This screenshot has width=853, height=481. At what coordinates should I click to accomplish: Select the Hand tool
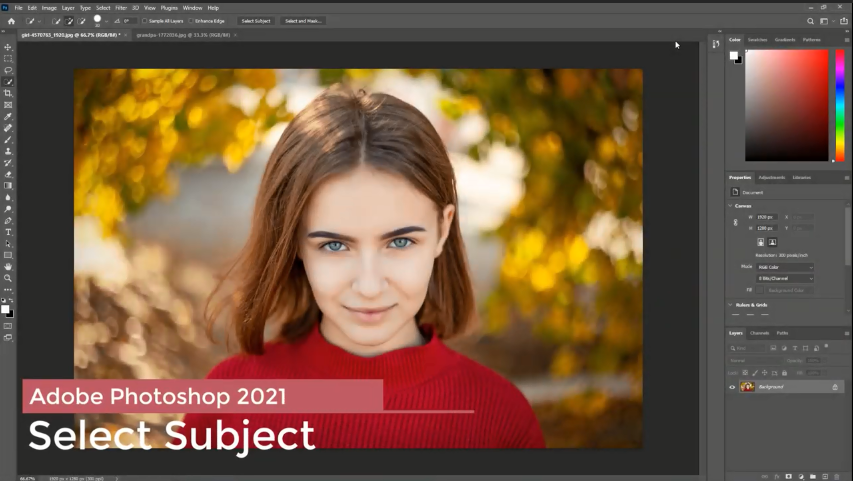(8, 267)
